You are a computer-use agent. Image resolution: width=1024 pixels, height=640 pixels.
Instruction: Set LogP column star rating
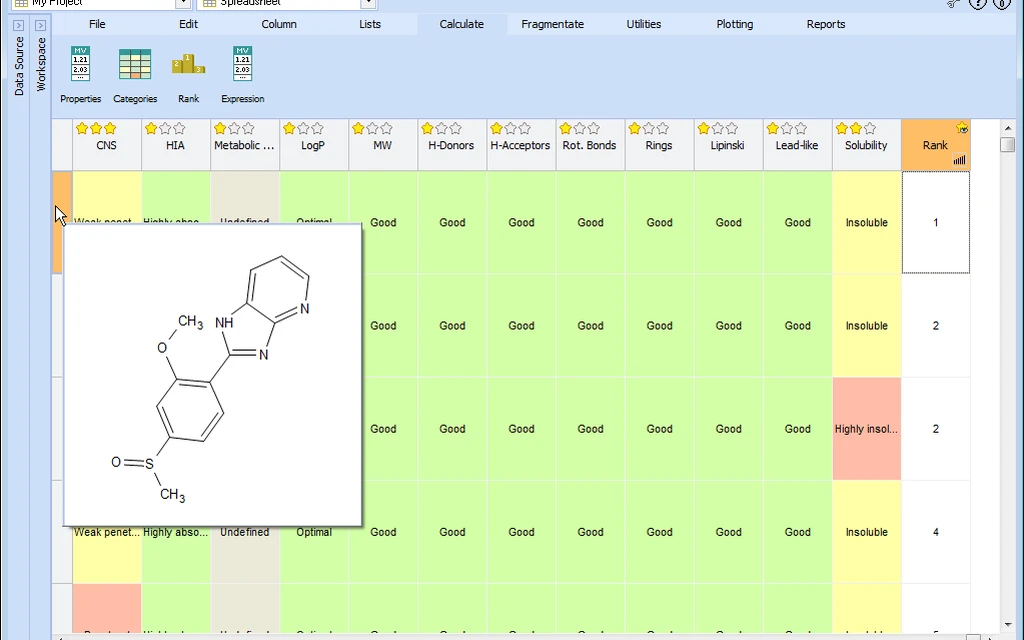pos(303,129)
